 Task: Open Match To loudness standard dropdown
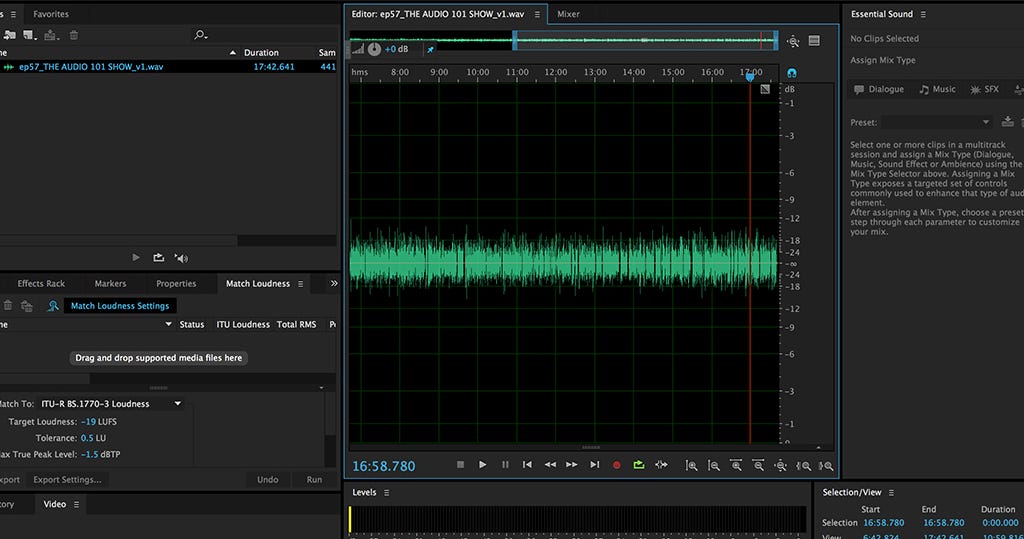coord(110,404)
